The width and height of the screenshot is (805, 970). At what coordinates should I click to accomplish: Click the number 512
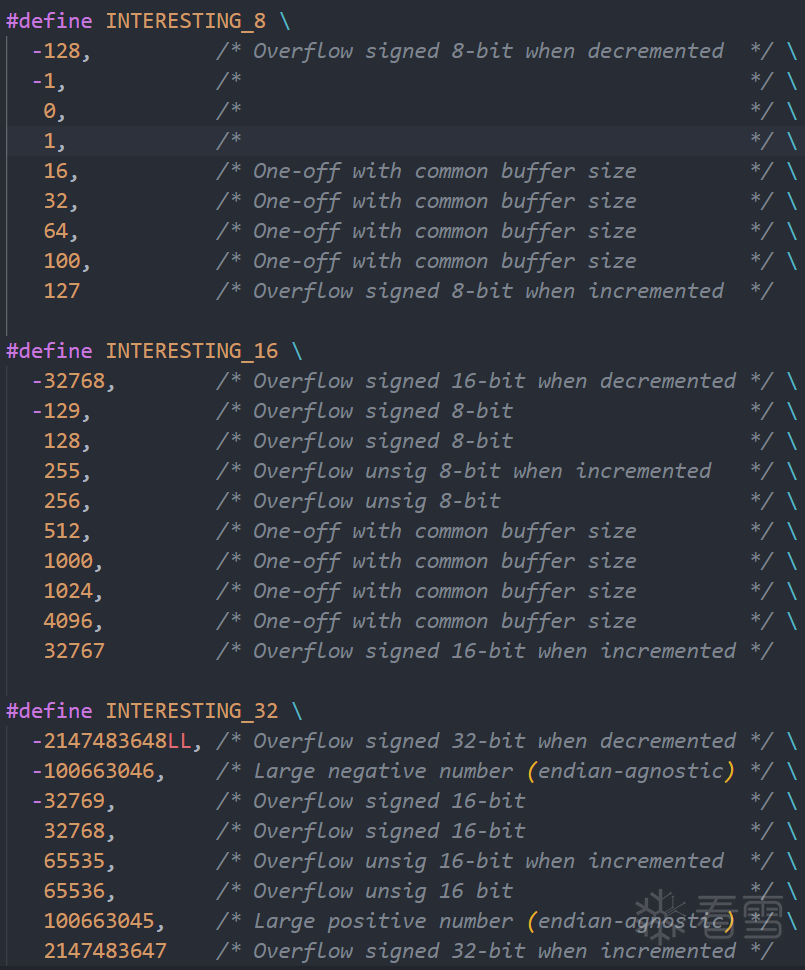point(61,531)
